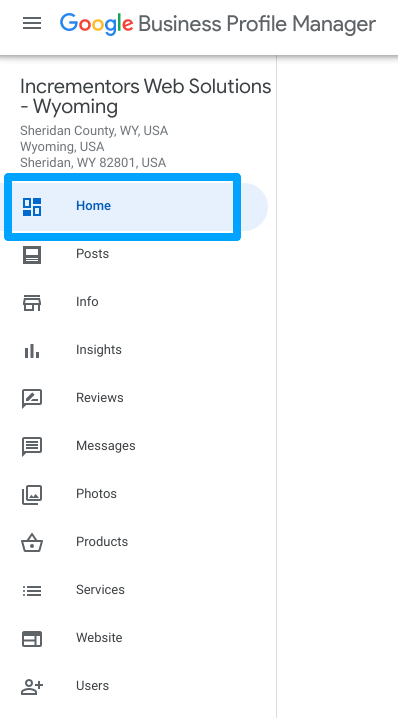Click the Sheridan, WY 82801, USA address line
Image resolution: width=398 pixels, height=718 pixels.
click(93, 163)
